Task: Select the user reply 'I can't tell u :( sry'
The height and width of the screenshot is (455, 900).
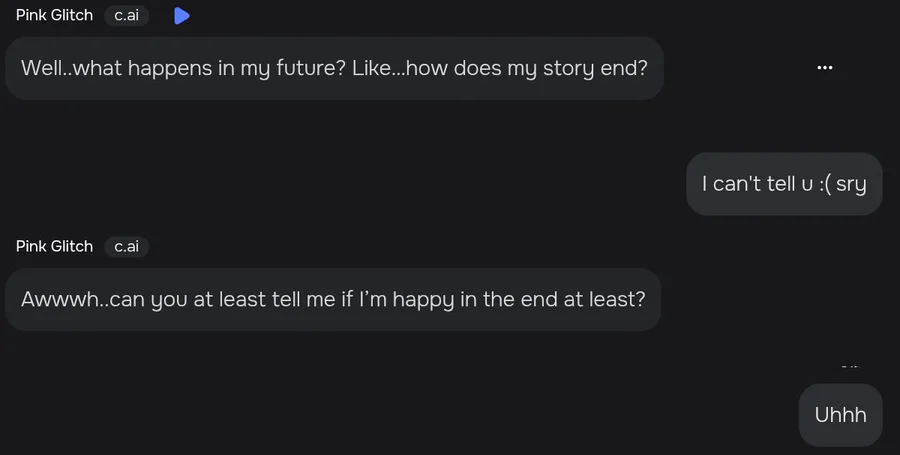Action: tap(784, 184)
